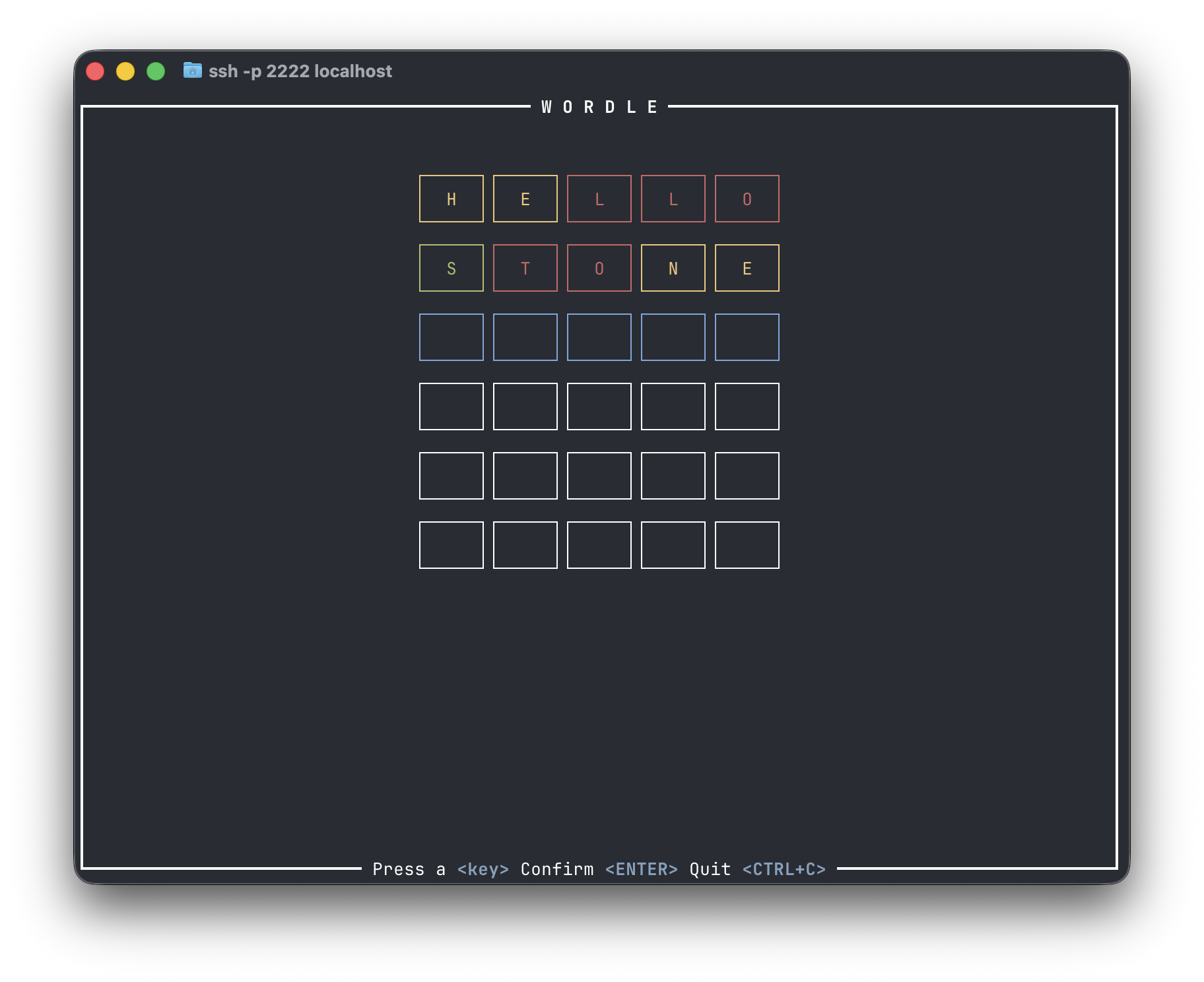1204x982 pixels.
Task: Click the last blue empty tile in row three
Action: click(x=747, y=337)
